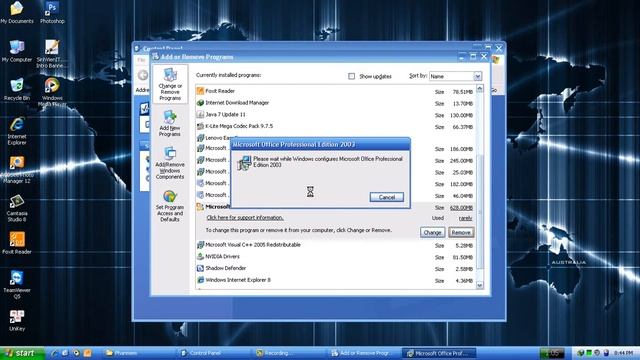Image resolution: width=640 pixels, height=360 pixels.
Task: Select the Foxit Reader desktop shortcut
Action: [x=17, y=243]
